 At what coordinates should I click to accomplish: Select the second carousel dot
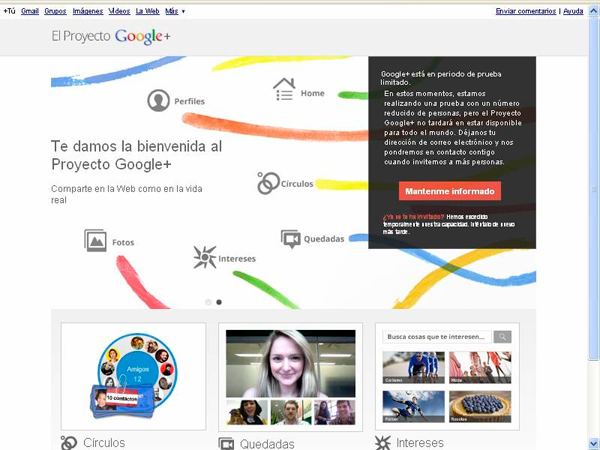pos(219,302)
